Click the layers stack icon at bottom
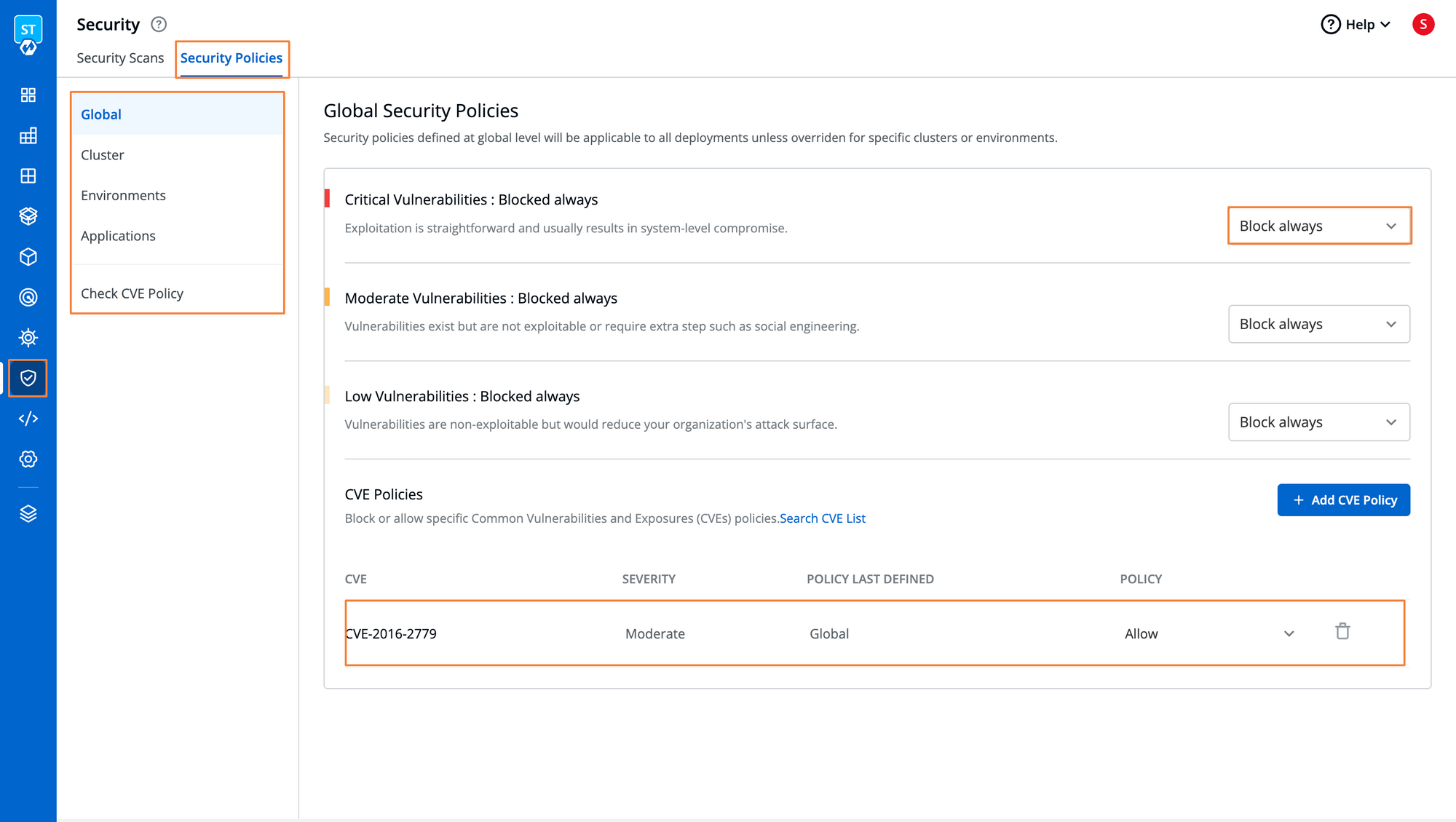This screenshot has width=1456, height=822. click(28, 515)
